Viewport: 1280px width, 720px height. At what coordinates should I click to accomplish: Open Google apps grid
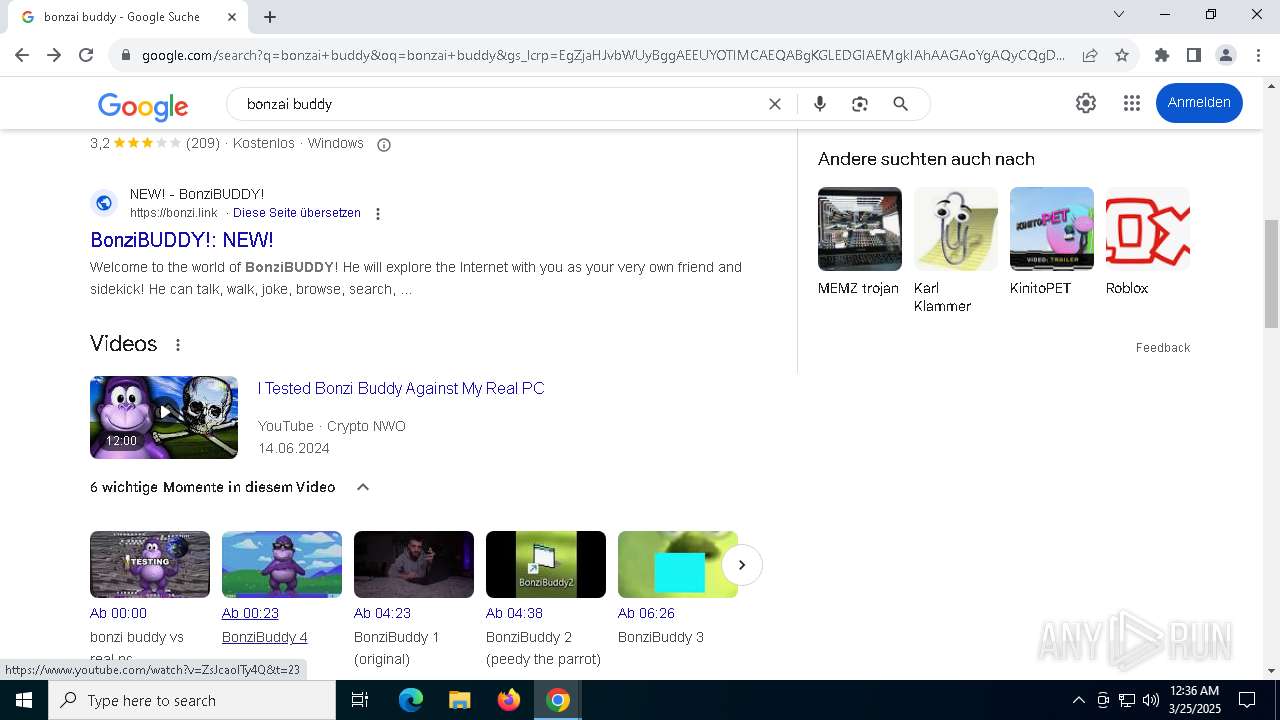click(x=1132, y=103)
